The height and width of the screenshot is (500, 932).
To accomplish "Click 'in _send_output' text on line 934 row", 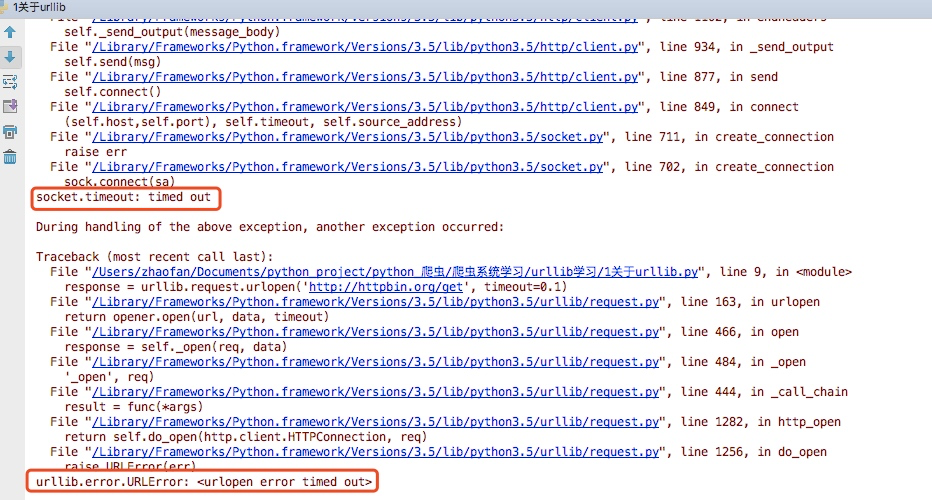I will (782, 47).
